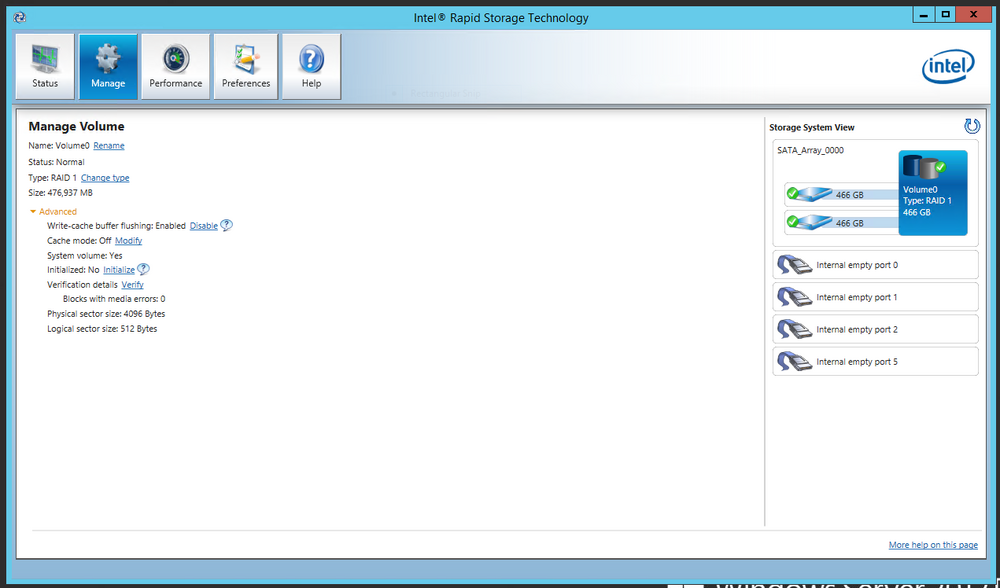Open More help on this page

[x=933, y=545]
